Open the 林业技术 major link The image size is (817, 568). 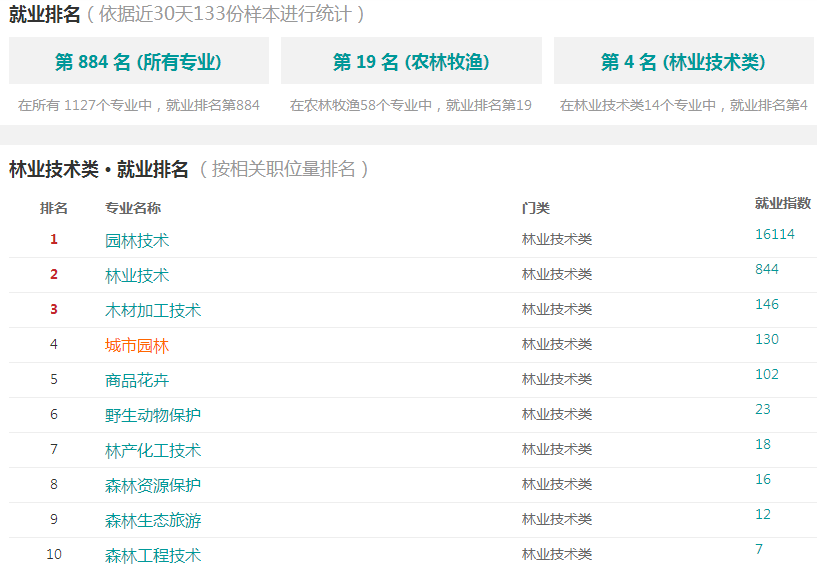coord(137,276)
